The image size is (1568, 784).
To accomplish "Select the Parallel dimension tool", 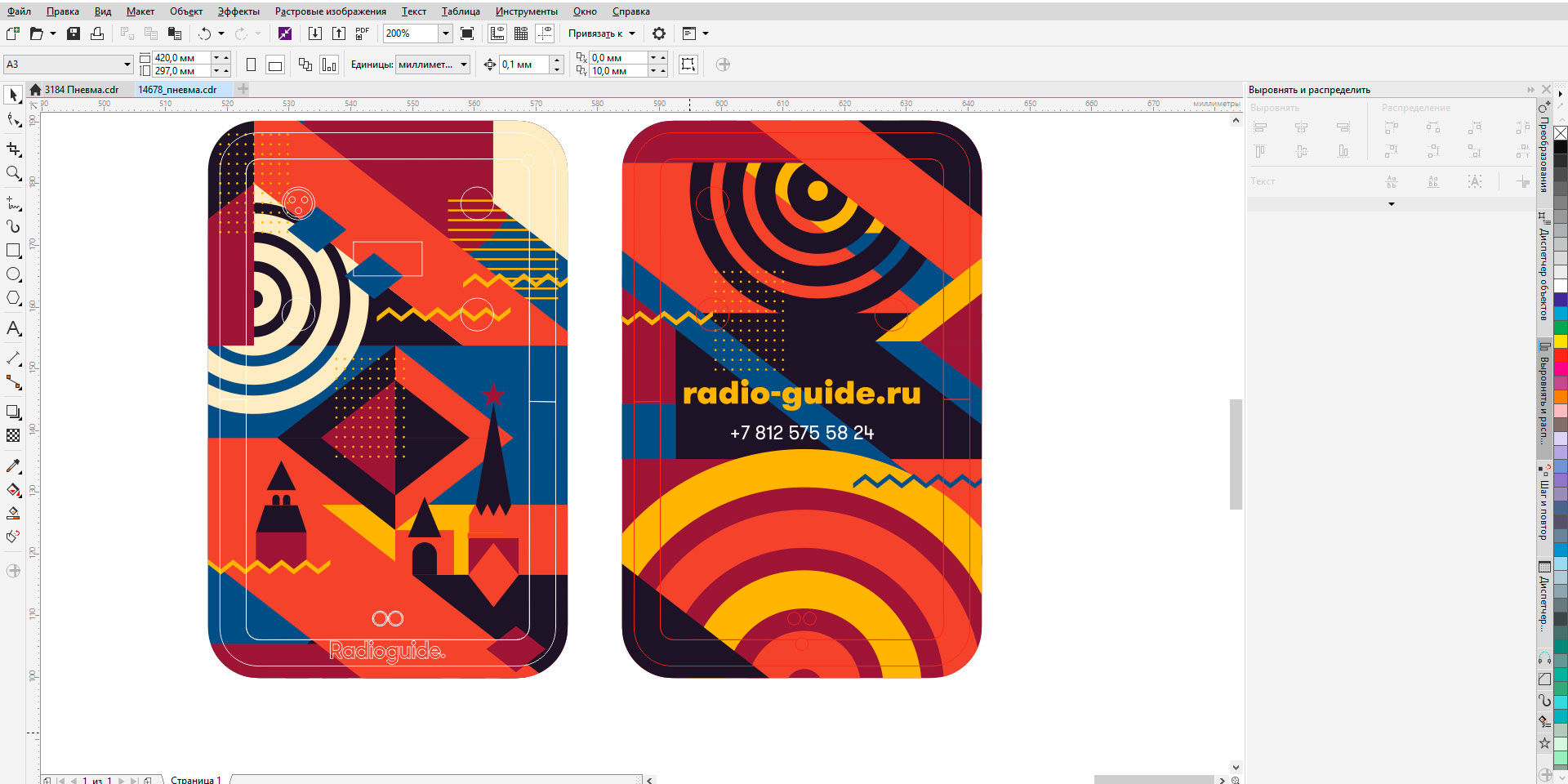I will tap(13, 358).
